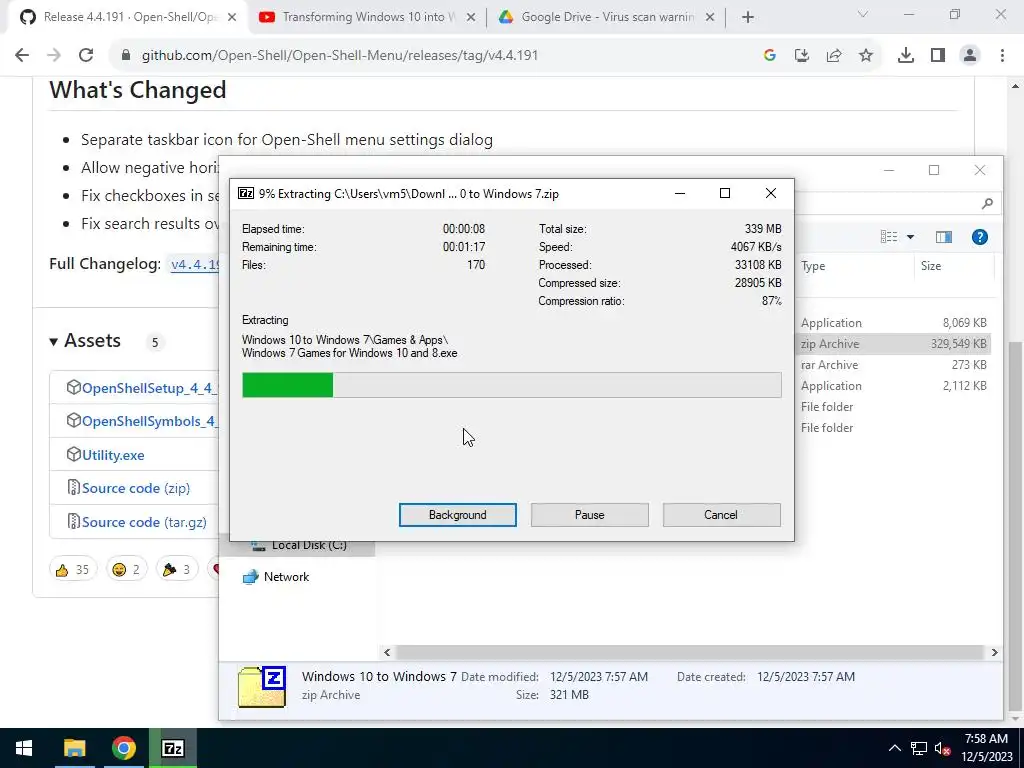The height and width of the screenshot is (768, 1024).
Task: Switch to Google Drive virus scan tab
Action: point(607,17)
